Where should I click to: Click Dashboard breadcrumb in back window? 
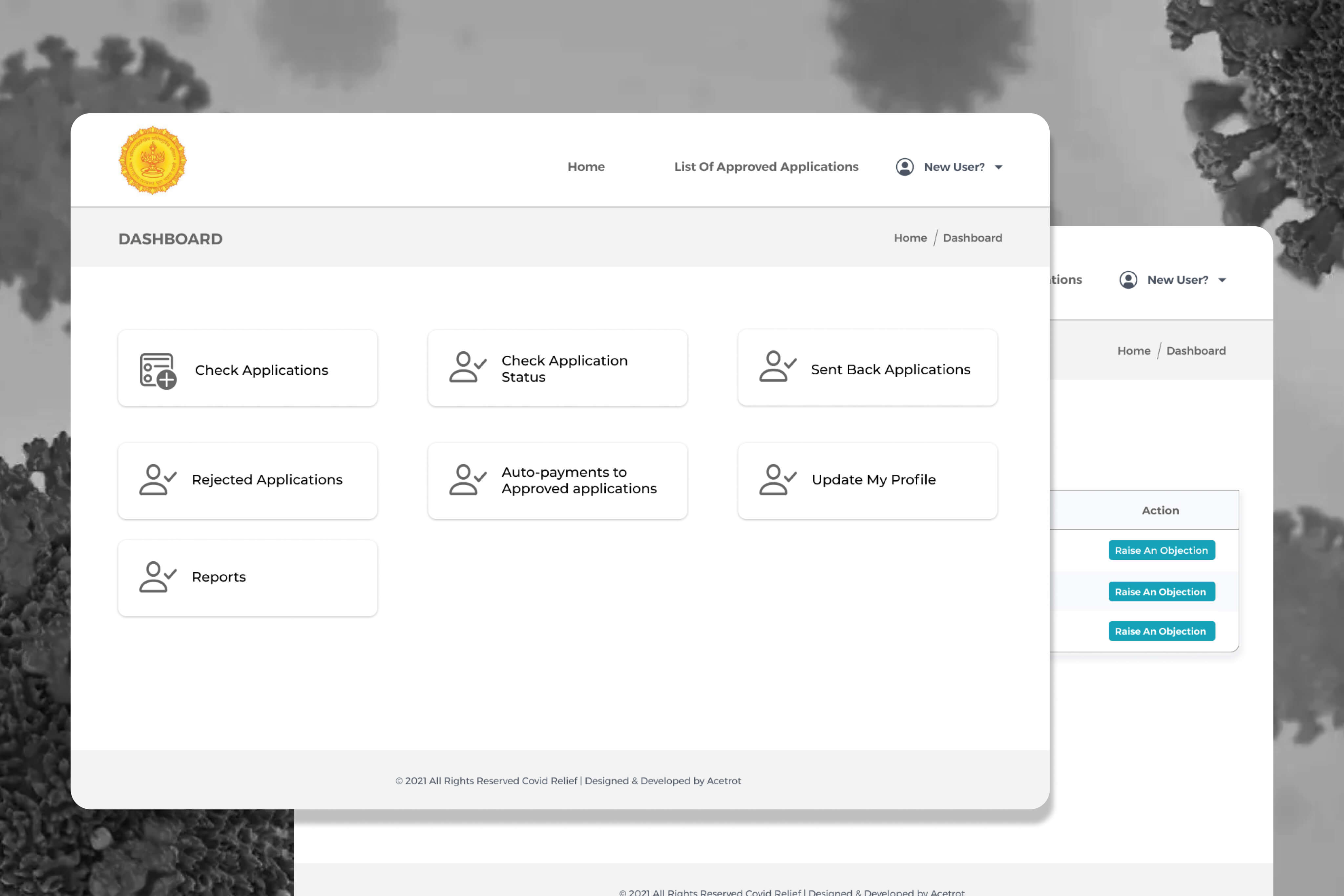(1195, 350)
